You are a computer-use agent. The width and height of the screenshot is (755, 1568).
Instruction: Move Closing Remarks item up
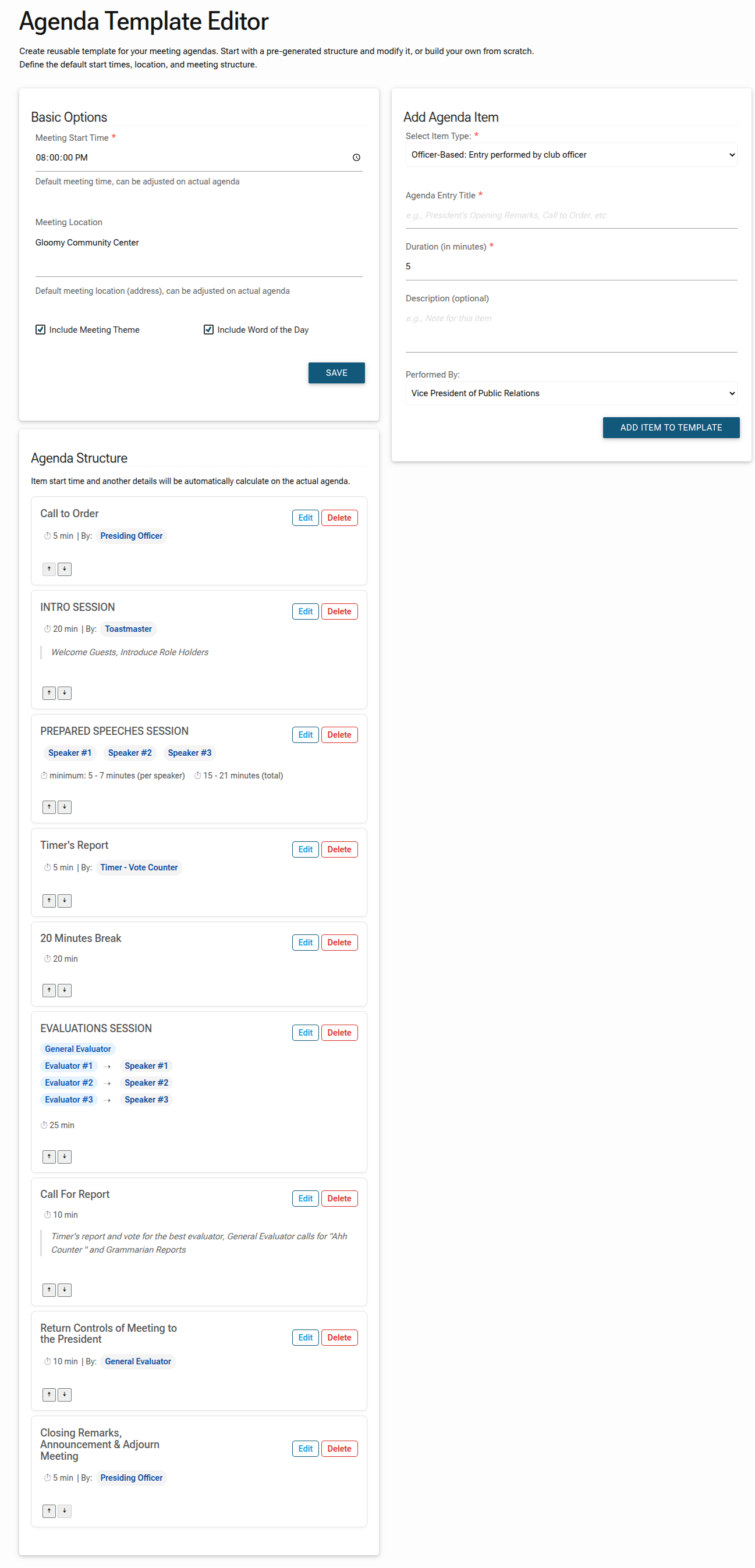click(x=49, y=1511)
